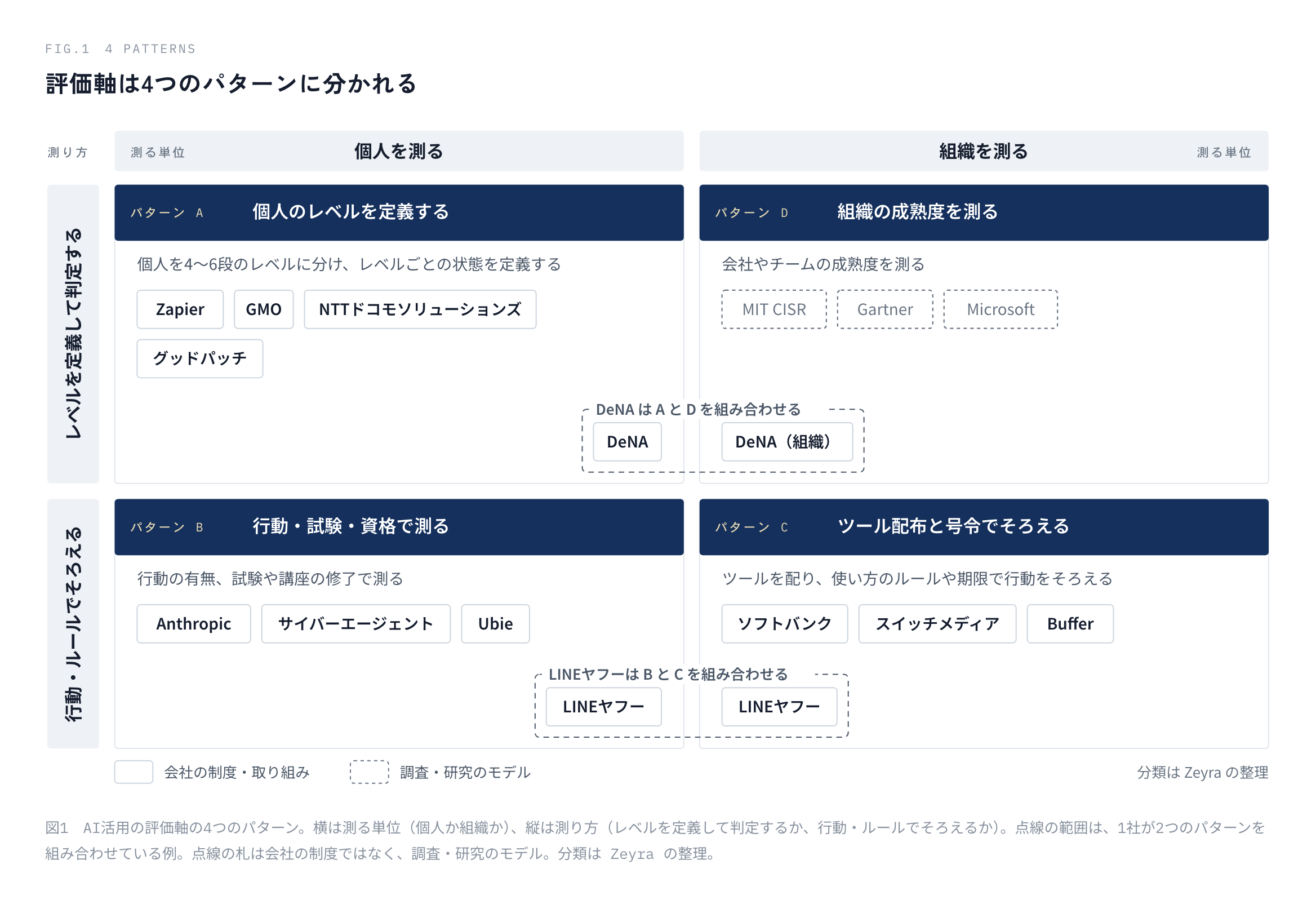Click the description starting 個人を4〜6段のレベルに分け
The height and width of the screenshot is (904, 1316).
349,264
